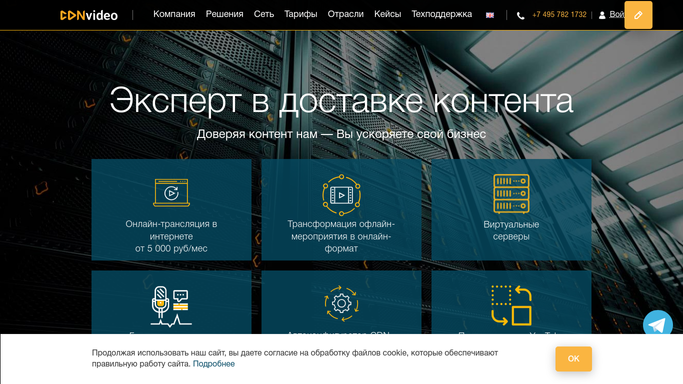Select the online broadcast laptop icon
Viewport: 683px width, 384px height.
(x=171, y=192)
